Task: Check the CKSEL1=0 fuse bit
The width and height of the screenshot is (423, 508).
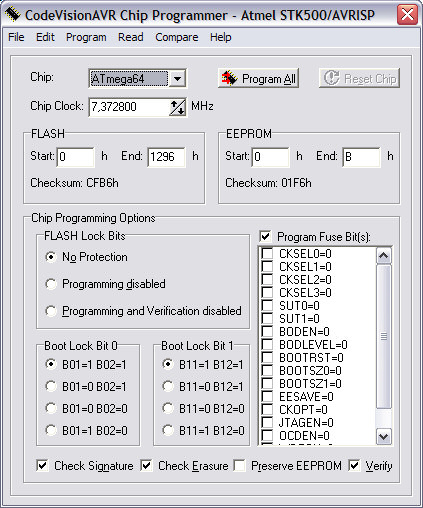Action: (x=267, y=267)
